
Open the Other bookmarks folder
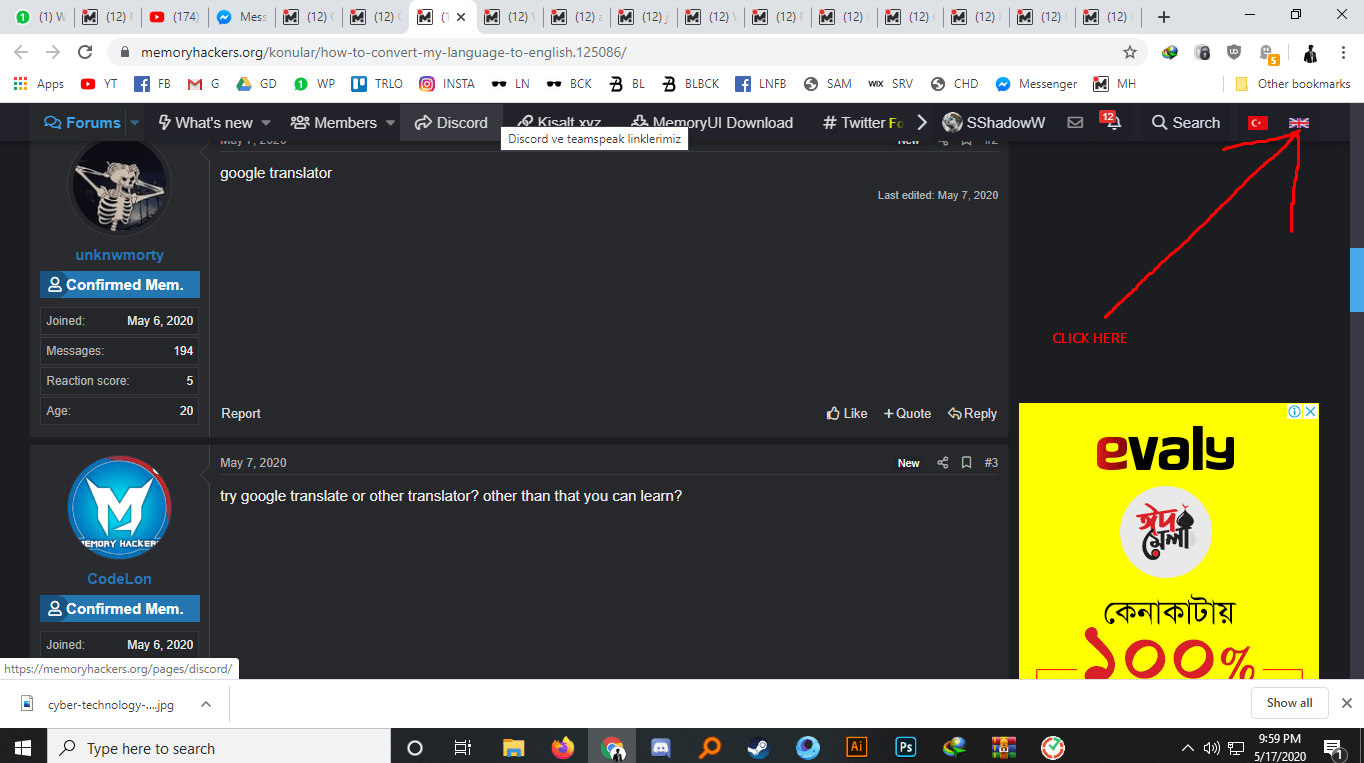(x=1293, y=84)
